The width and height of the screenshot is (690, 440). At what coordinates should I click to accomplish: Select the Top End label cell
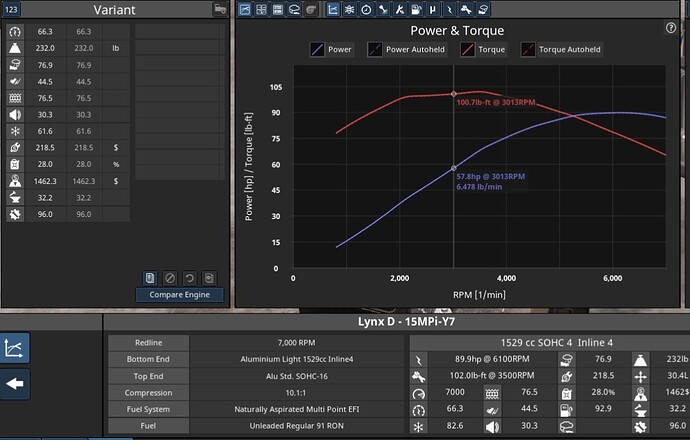click(x=149, y=376)
